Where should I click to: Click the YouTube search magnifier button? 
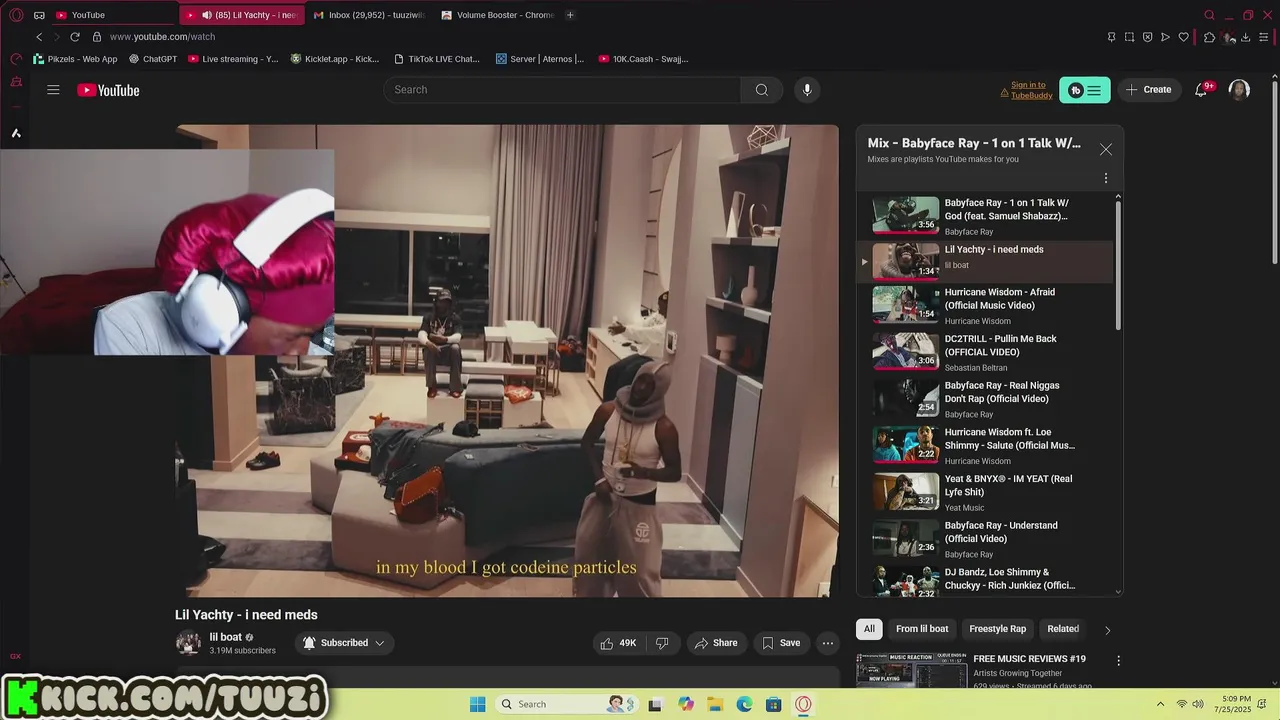pyautogui.click(x=762, y=90)
